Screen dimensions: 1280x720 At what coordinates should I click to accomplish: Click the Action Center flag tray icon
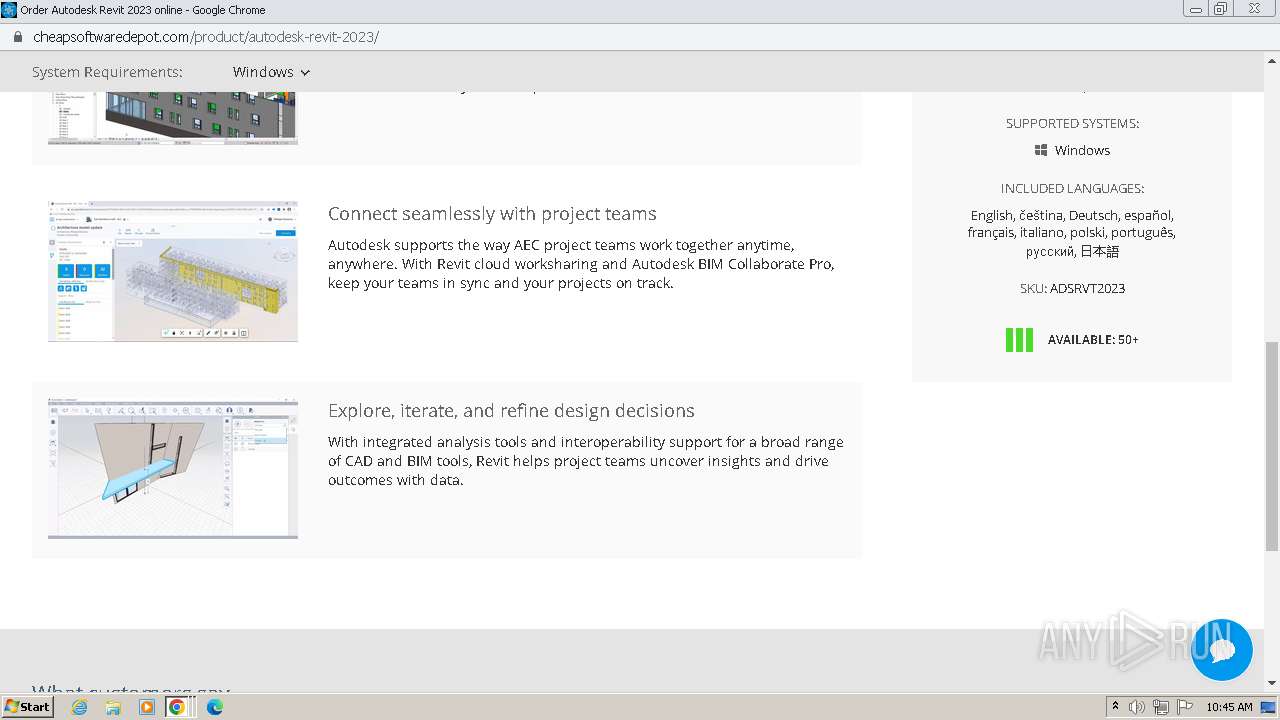1184,707
